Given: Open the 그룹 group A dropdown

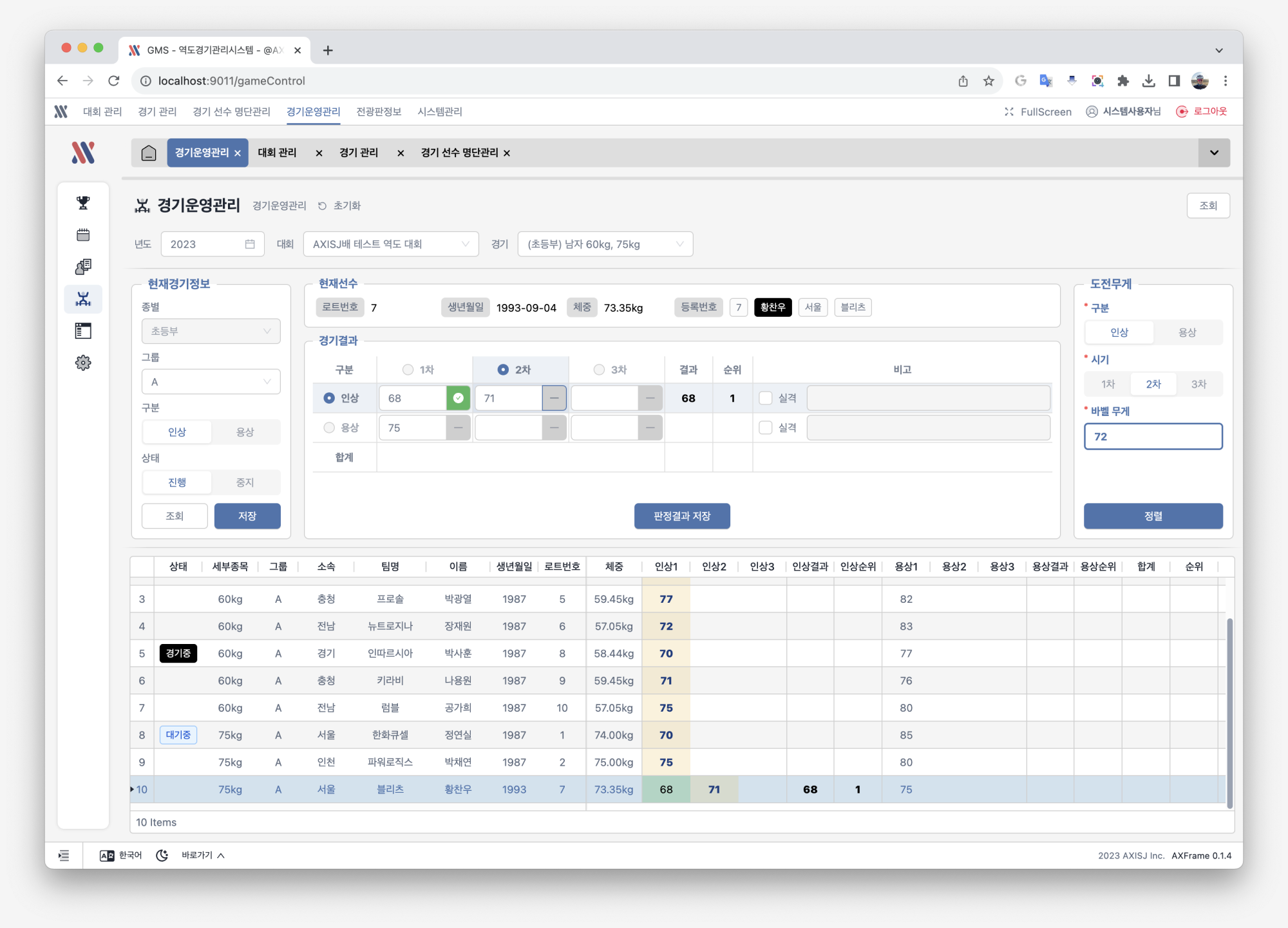Looking at the screenshot, I should click(211, 382).
